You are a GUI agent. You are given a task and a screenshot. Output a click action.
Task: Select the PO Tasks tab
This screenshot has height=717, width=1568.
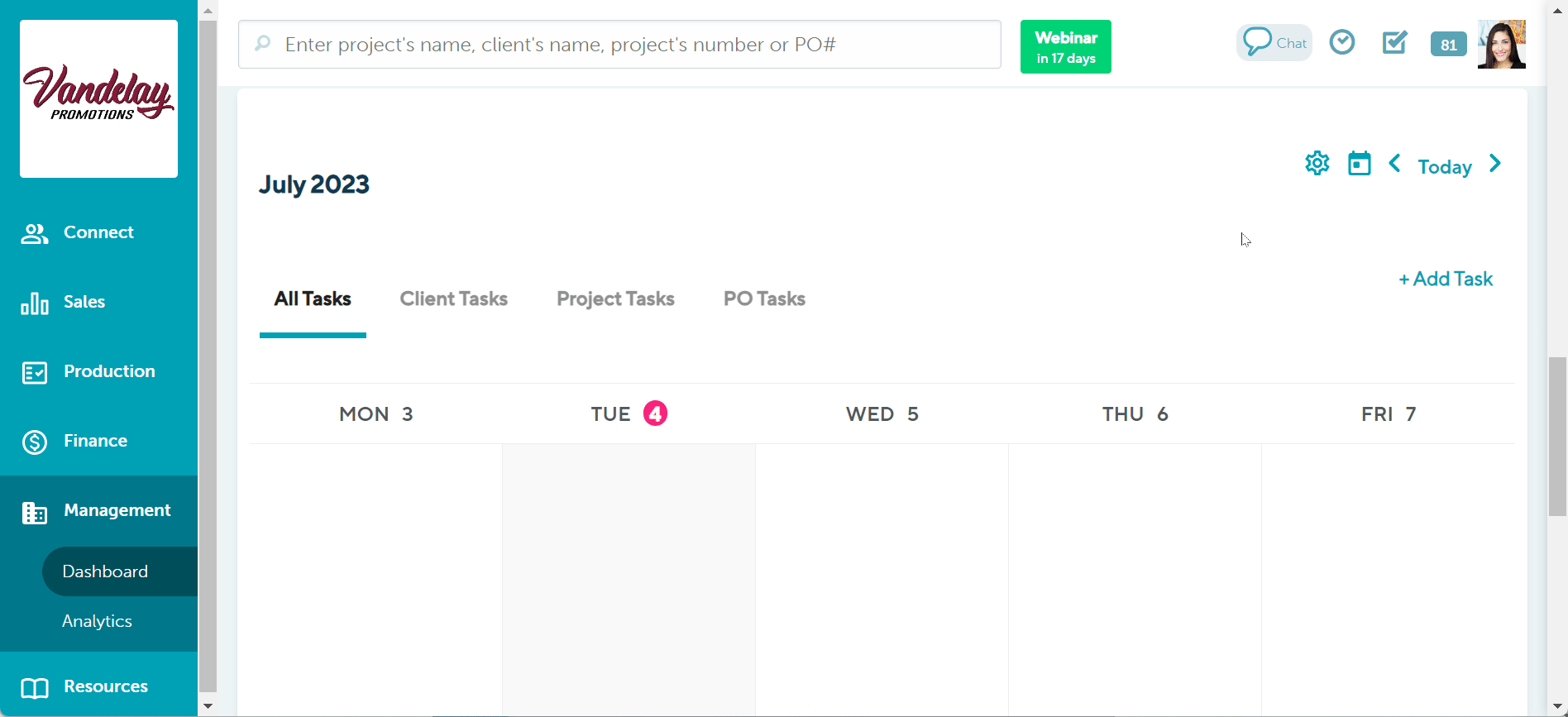(764, 299)
